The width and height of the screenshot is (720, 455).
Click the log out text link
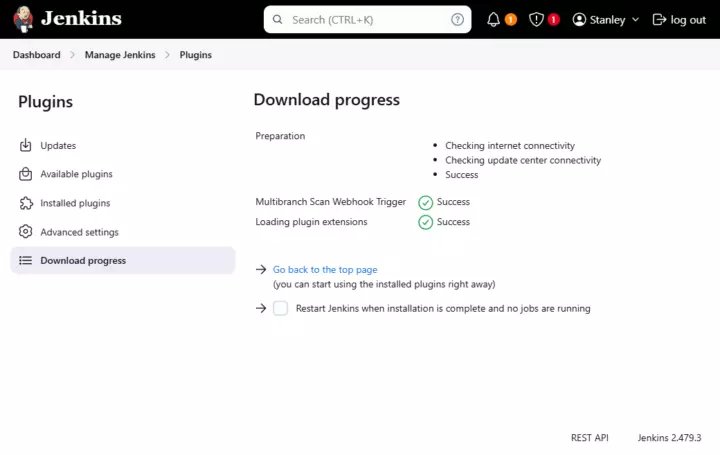click(688, 20)
